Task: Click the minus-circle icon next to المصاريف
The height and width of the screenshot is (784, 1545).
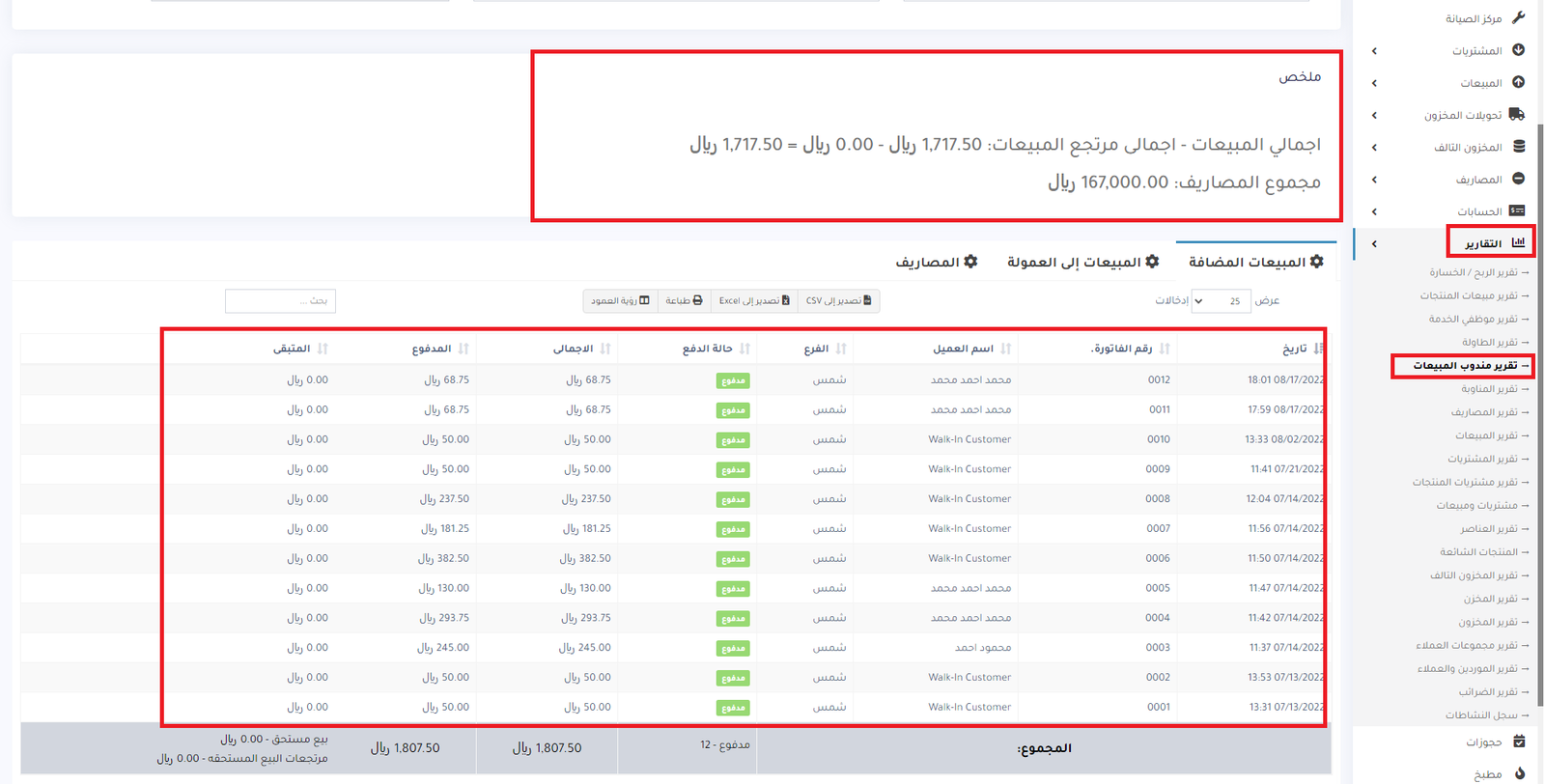Action: (1518, 179)
